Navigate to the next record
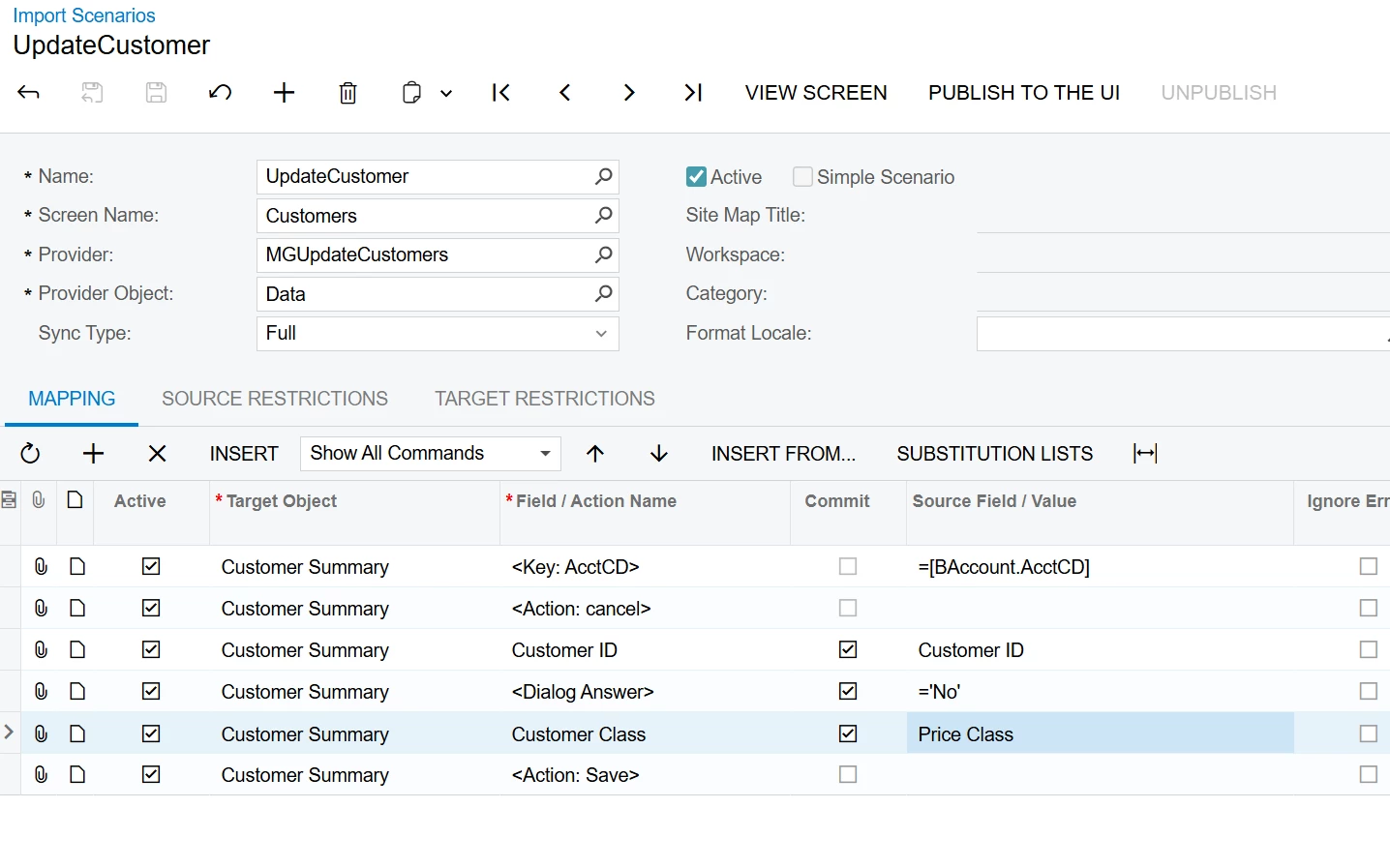This screenshot has width=1390, height=868. [629, 93]
